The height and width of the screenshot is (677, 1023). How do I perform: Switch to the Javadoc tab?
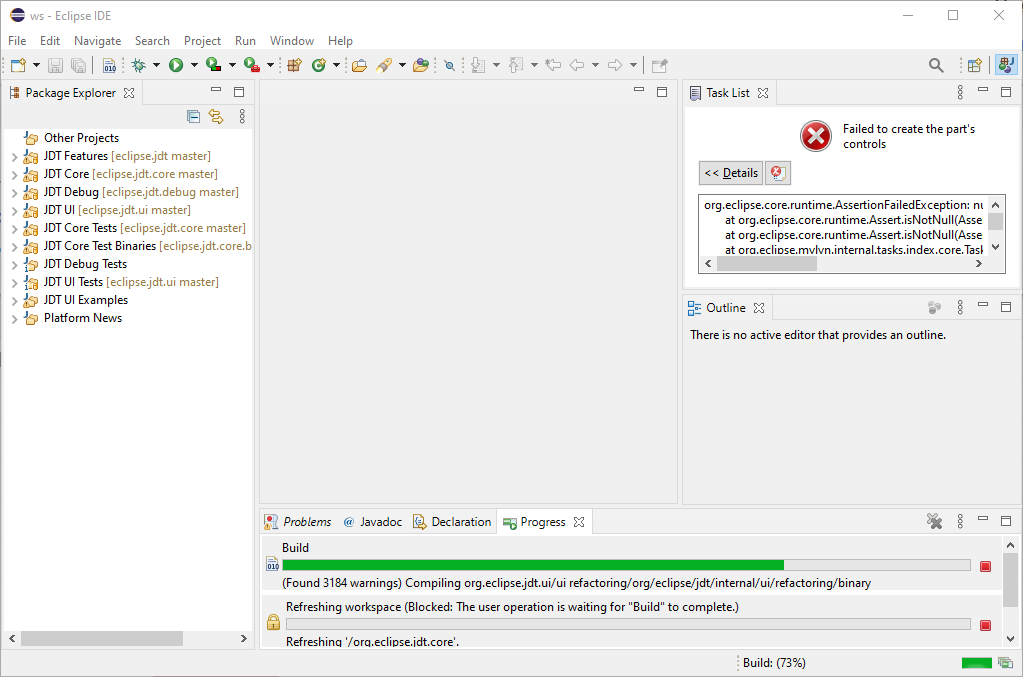tap(373, 522)
